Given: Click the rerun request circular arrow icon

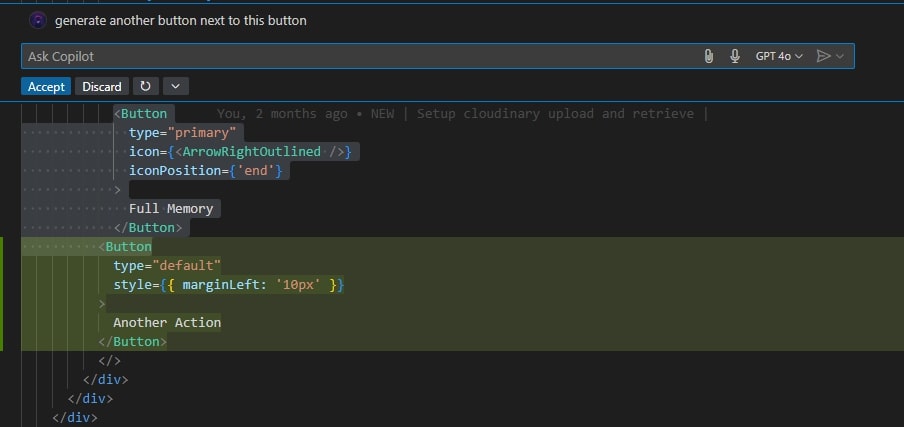Looking at the screenshot, I should pyautogui.click(x=145, y=87).
